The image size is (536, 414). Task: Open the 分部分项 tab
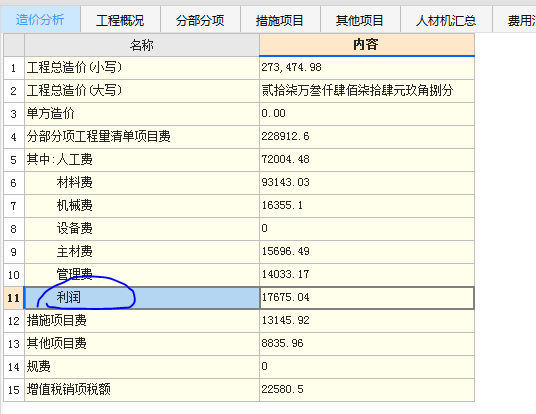[200, 20]
